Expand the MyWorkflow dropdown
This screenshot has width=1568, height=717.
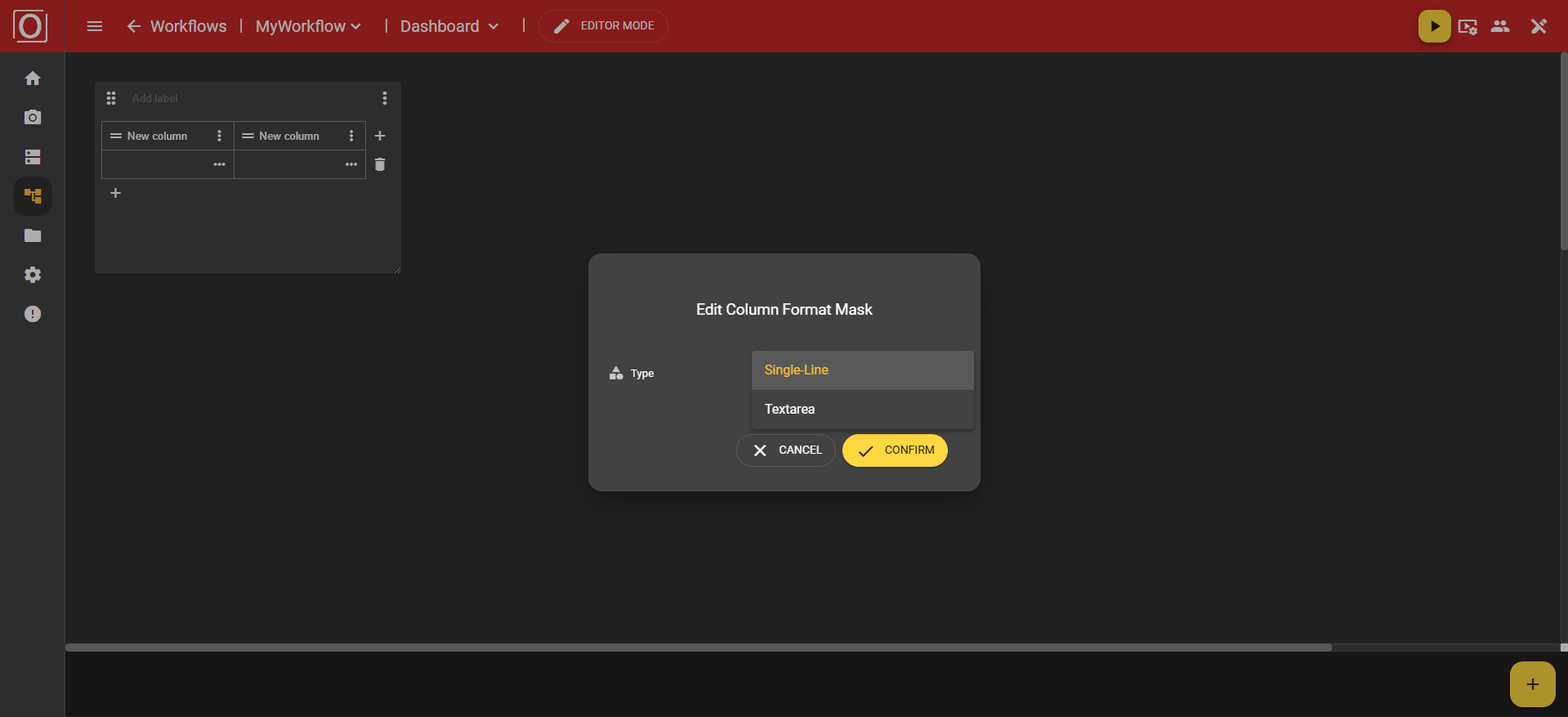(x=308, y=26)
